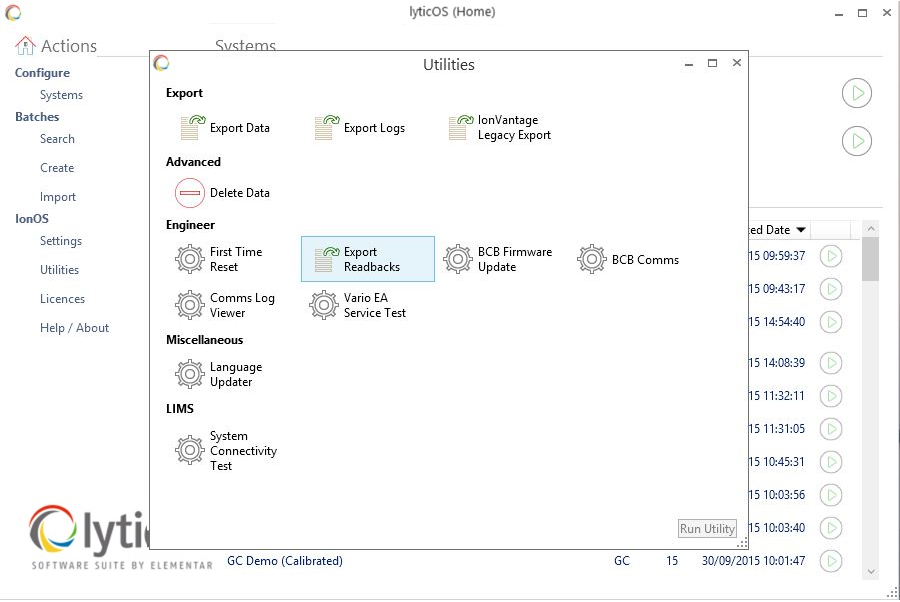Highlight the Export Readbacks utility
This screenshot has width=900, height=602.
coord(367,260)
